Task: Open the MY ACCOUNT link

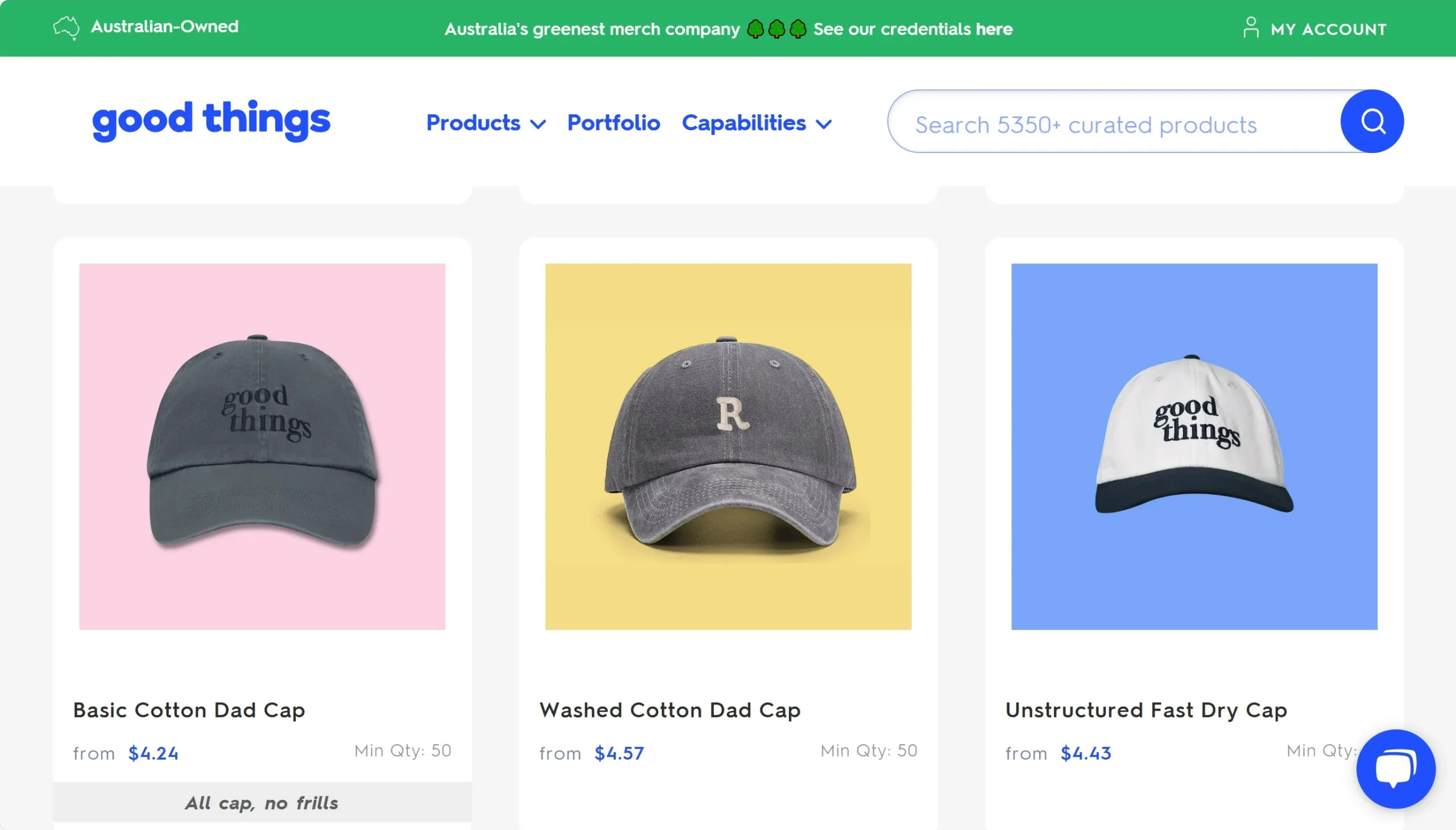Action: [1328, 29]
